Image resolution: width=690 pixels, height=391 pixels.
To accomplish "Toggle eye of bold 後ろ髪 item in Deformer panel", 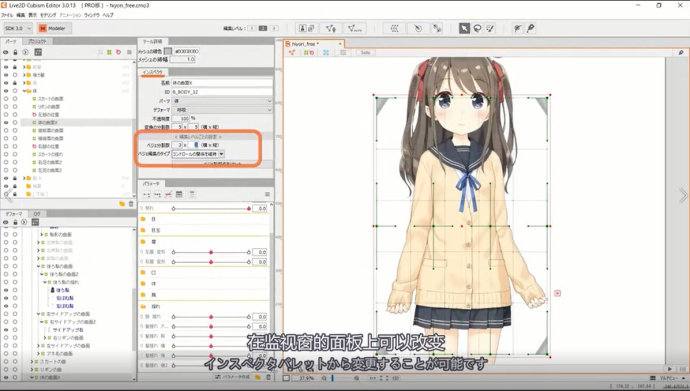I will 6,290.
